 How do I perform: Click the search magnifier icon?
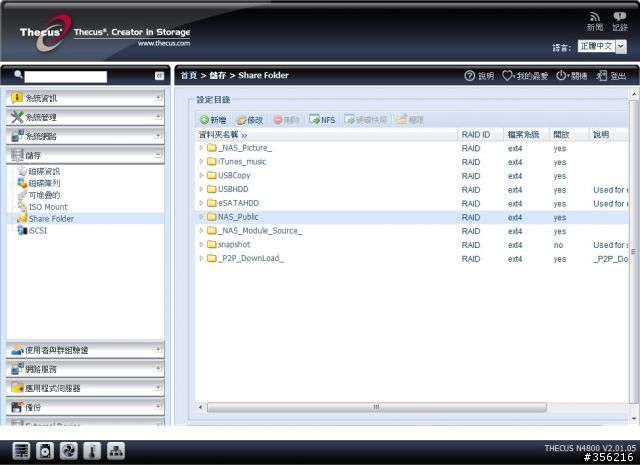point(18,75)
